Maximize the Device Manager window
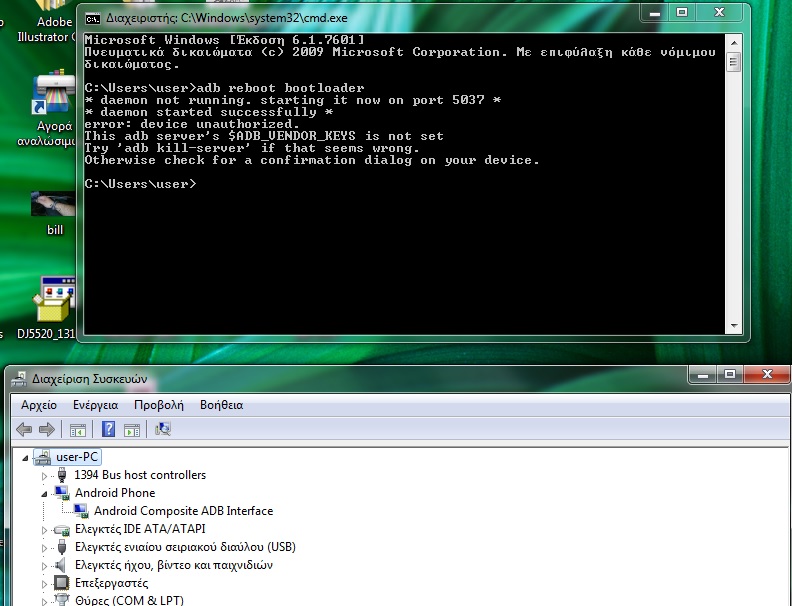Screen dimensions: 792x606 pyautogui.click(x=730, y=374)
